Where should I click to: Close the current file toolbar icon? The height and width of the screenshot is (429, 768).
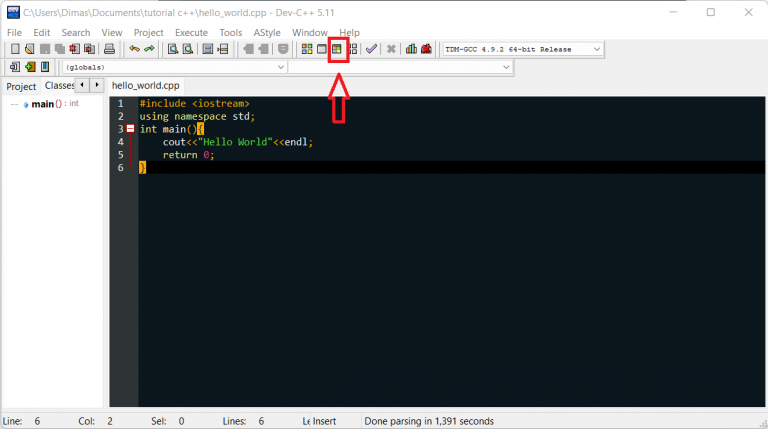tap(74, 49)
